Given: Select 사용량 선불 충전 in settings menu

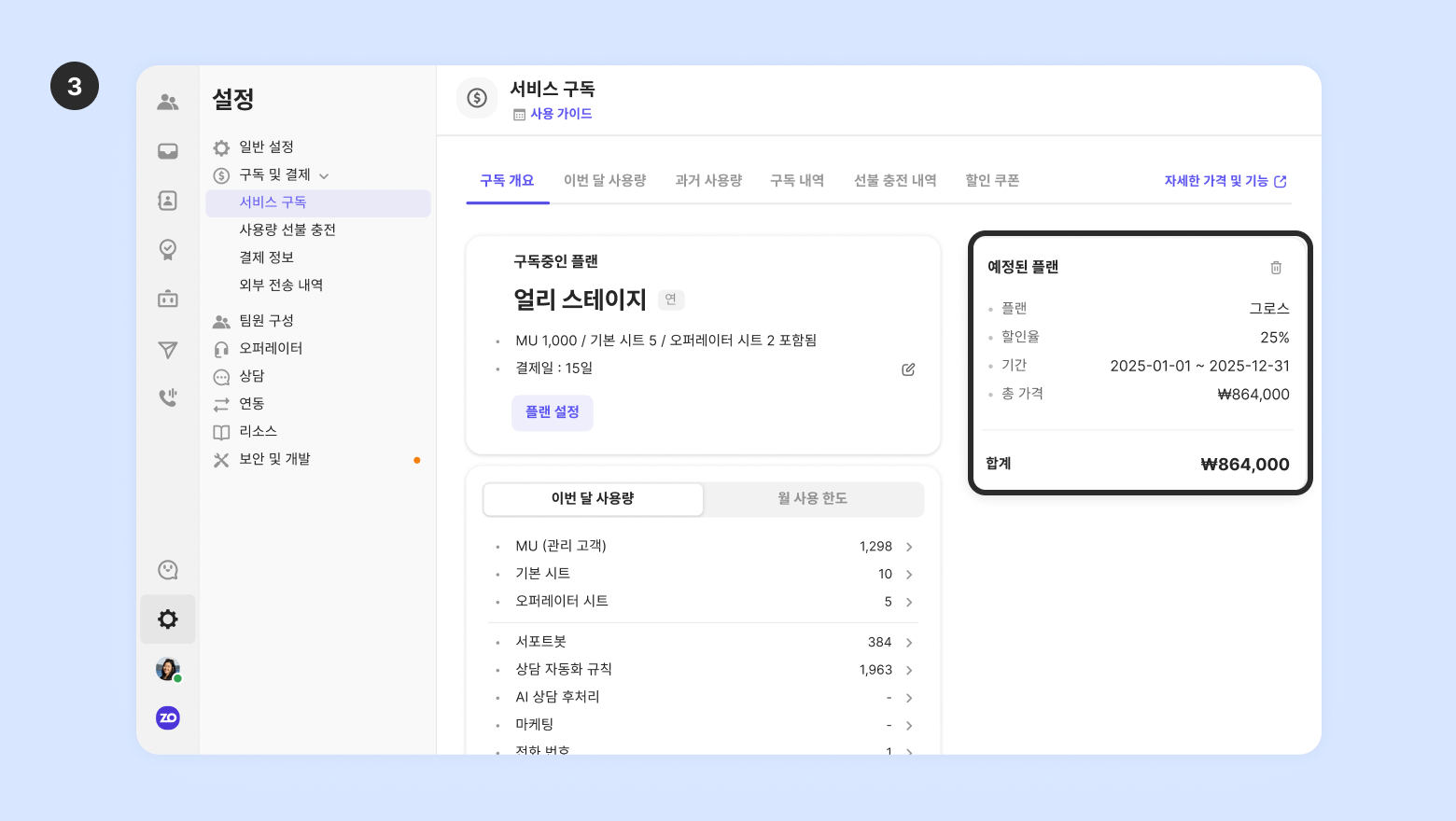Looking at the screenshot, I should point(287,230).
